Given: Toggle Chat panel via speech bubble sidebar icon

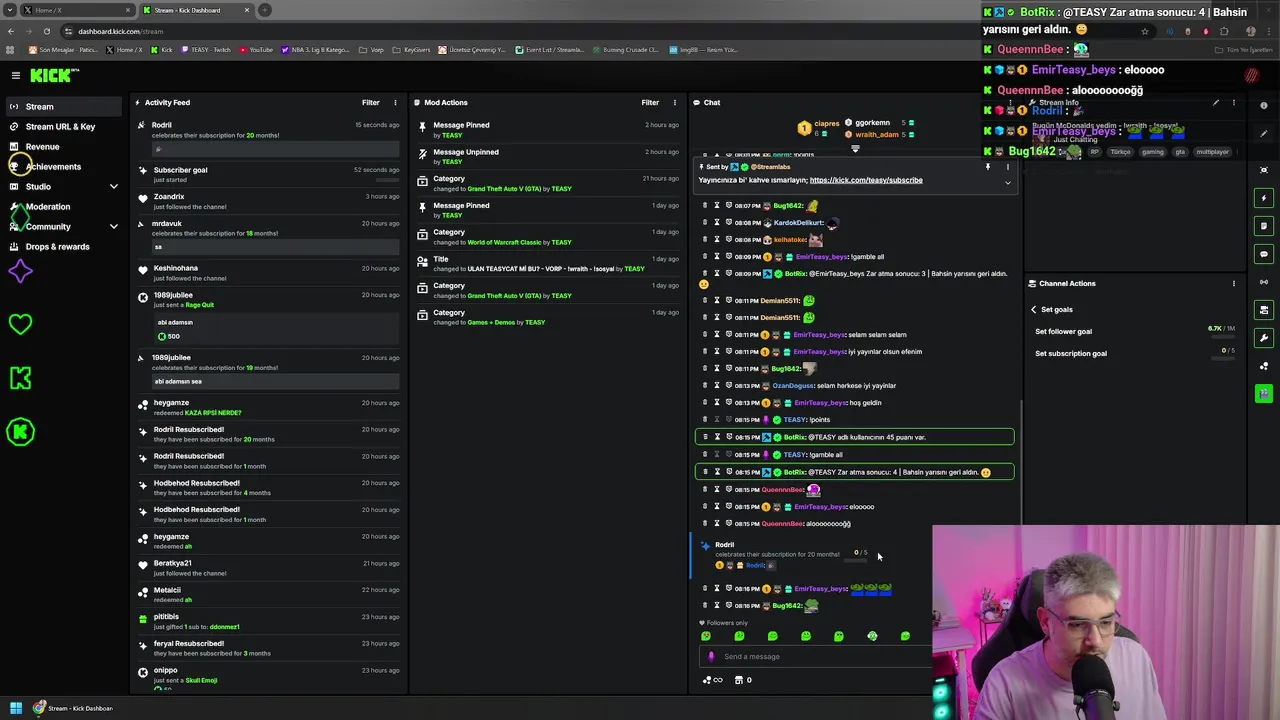Looking at the screenshot, I should tap(1264, 254).
